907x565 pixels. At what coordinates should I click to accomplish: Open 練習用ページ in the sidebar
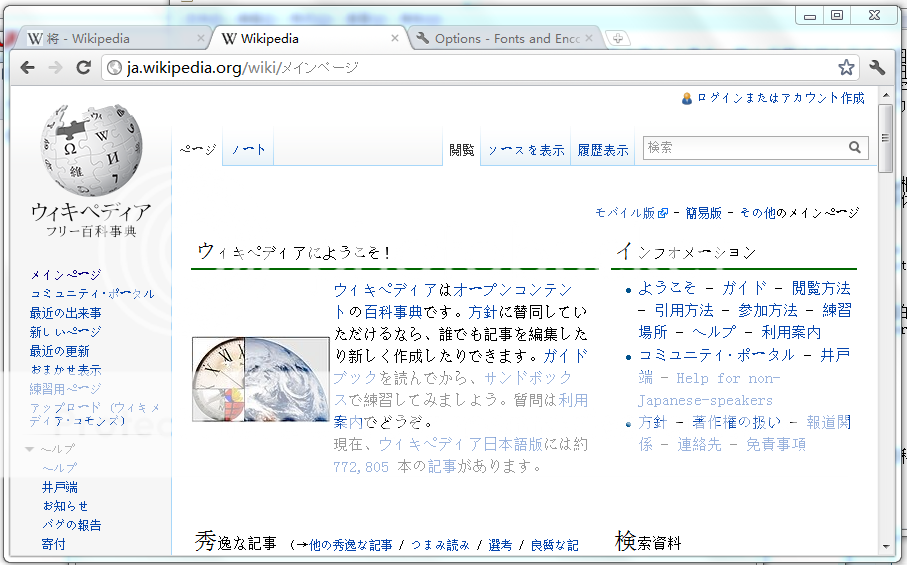coord(65,389)
